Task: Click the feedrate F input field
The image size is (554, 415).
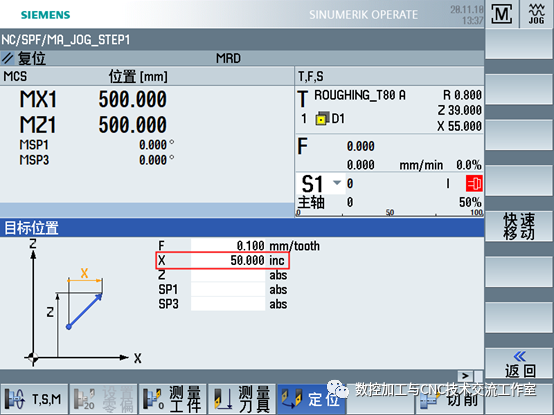Action: 228,245
